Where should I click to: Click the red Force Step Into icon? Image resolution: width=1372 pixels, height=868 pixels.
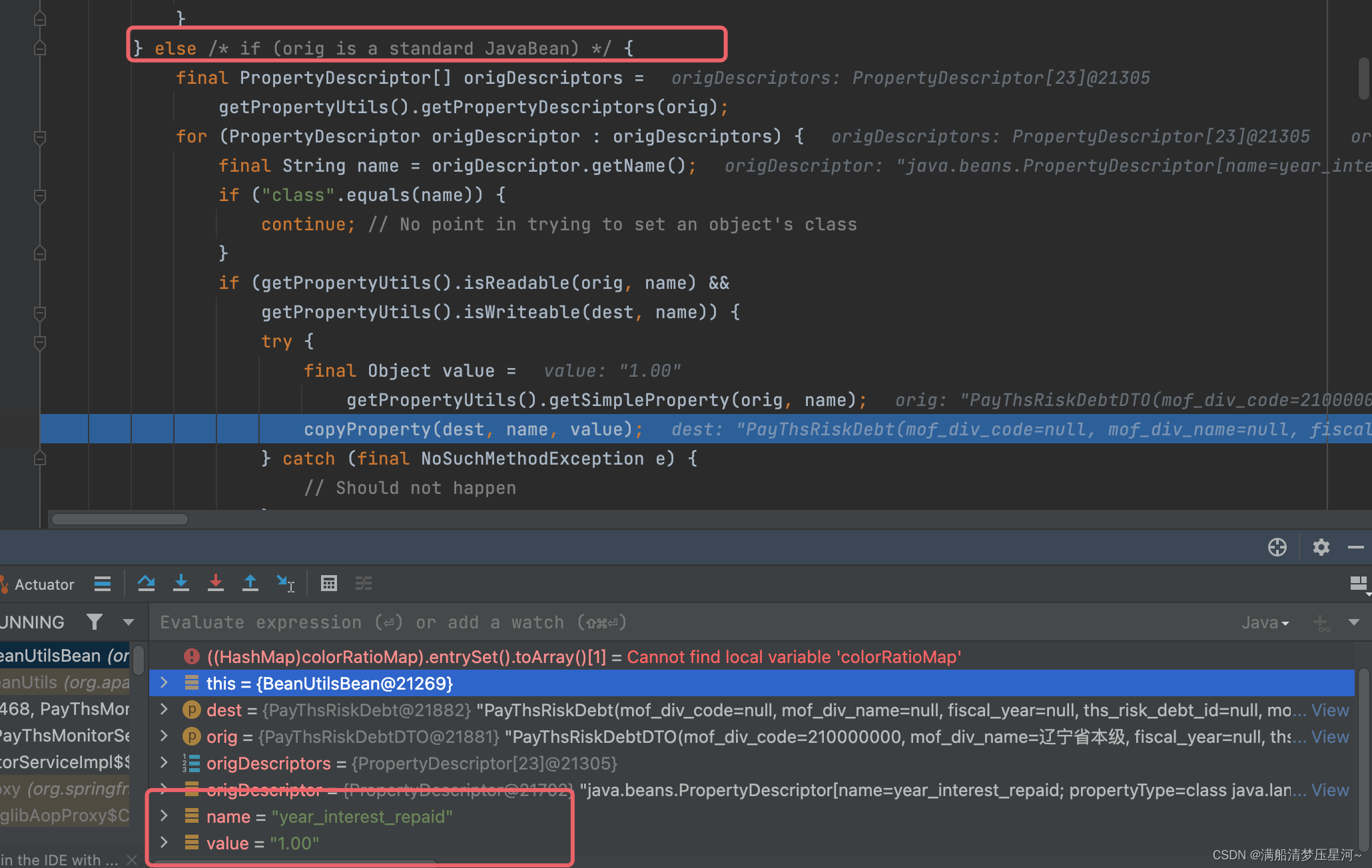(x=215, y=584)
